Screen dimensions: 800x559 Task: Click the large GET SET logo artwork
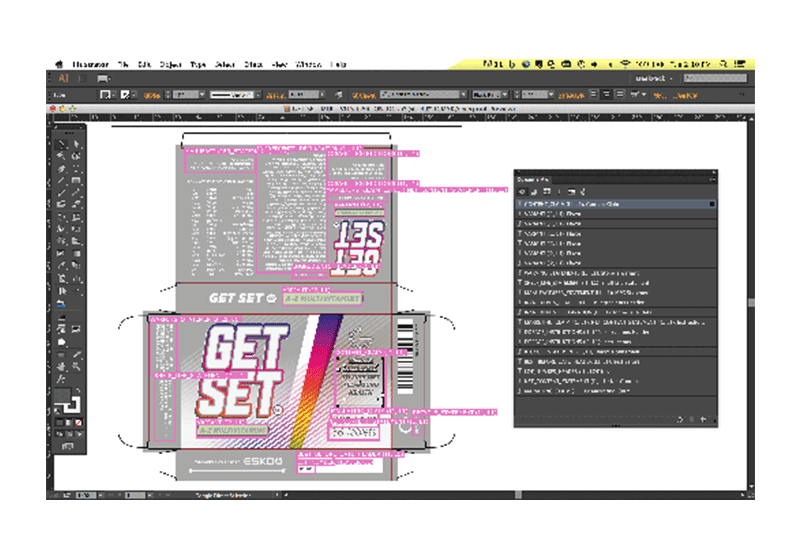[x=243, y=370]
